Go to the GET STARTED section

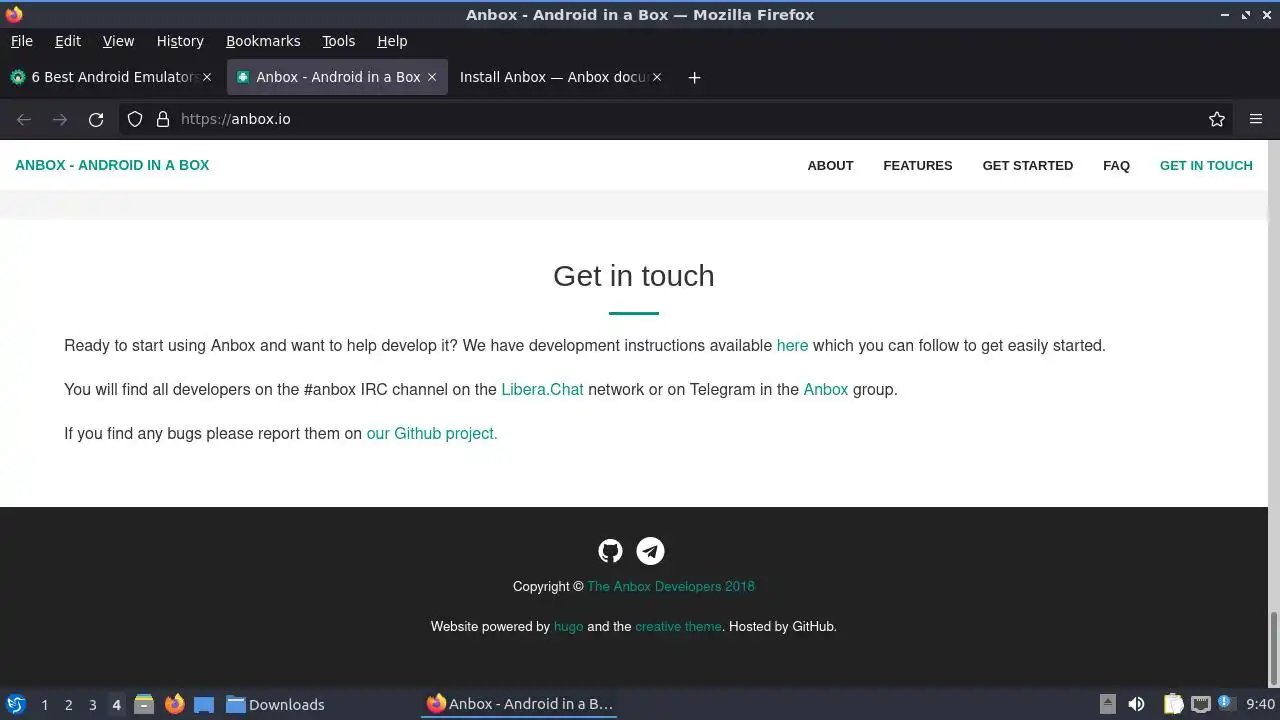1027,166
